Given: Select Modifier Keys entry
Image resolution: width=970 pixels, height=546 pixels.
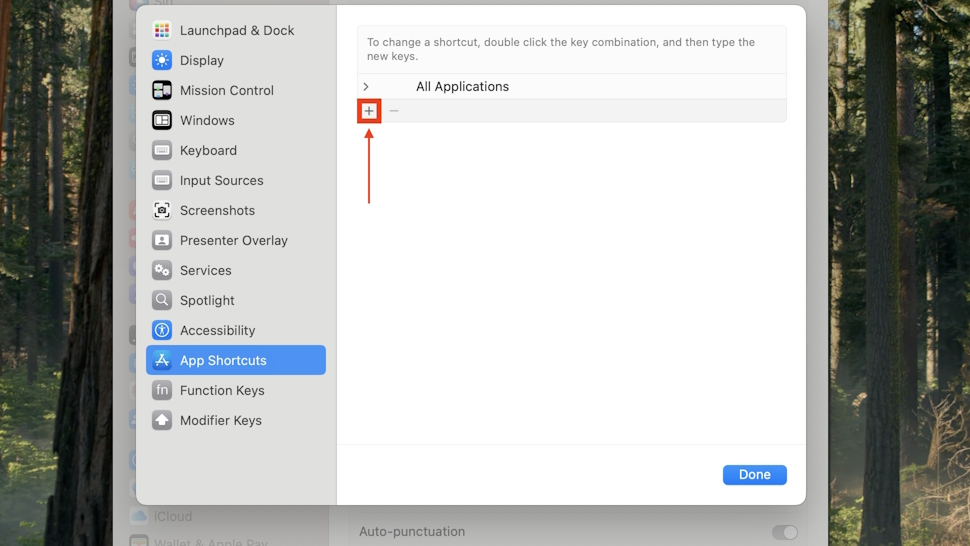Looking at the screenshot, I should [236, 420].
